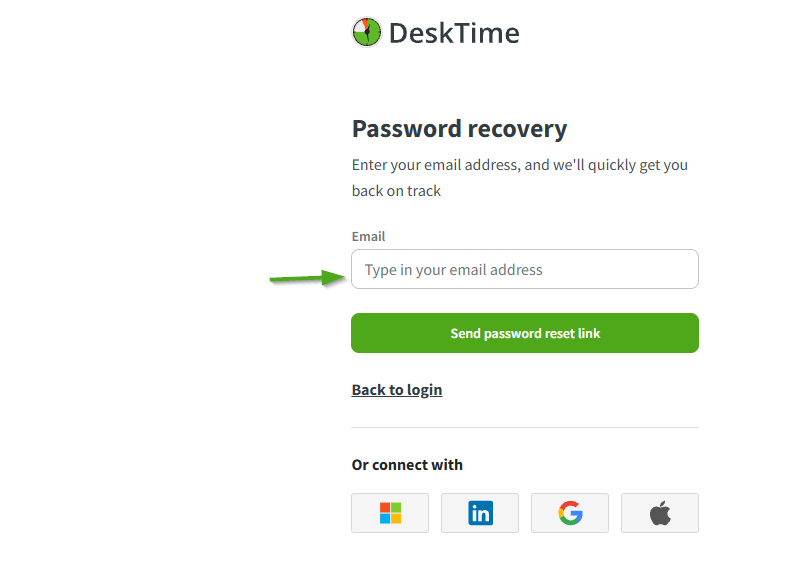789x562 pixels.
Task: Sign in with the Microsoft icon
Action: pos(390,513)
